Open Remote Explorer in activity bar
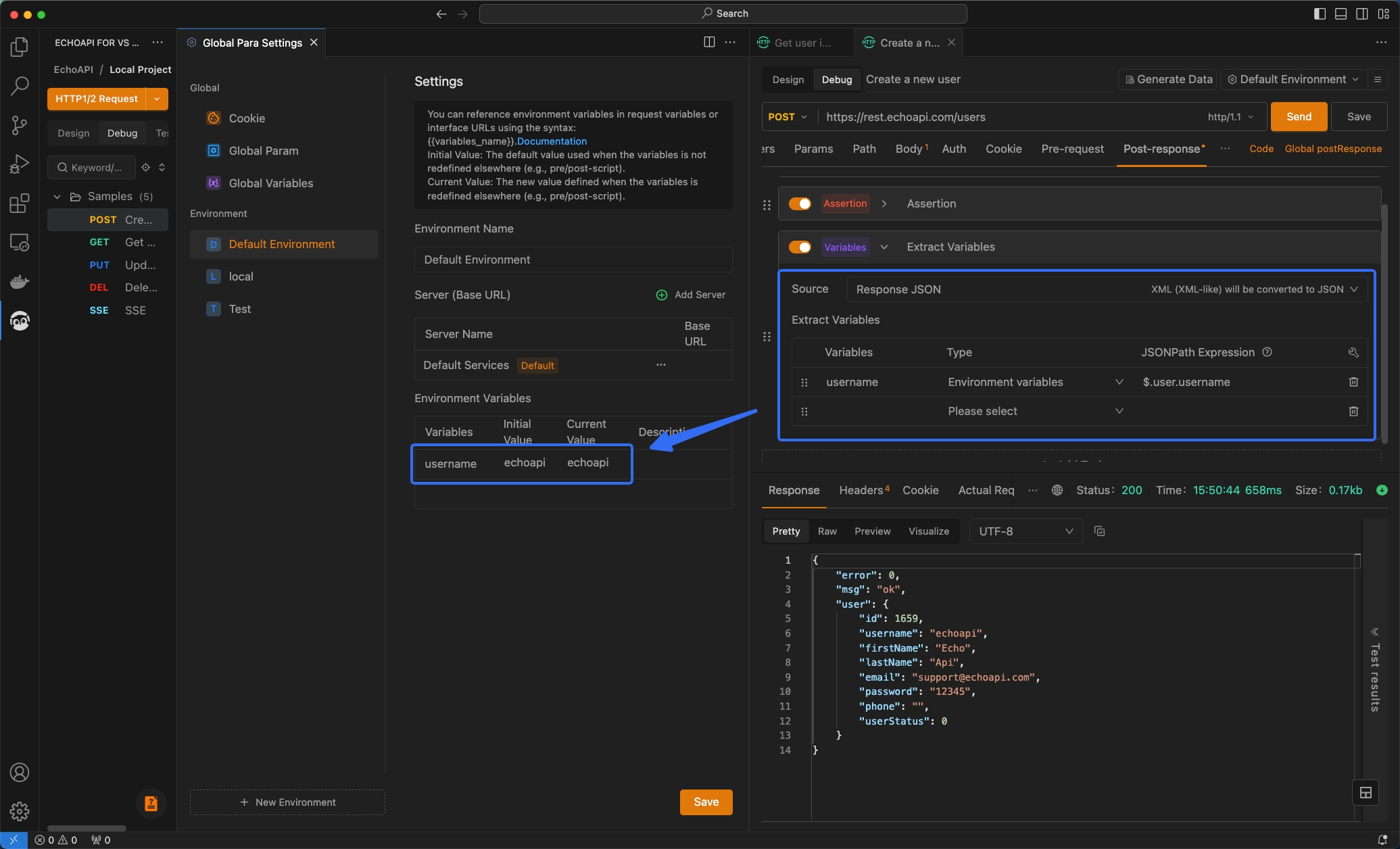 tap(20, 242)
